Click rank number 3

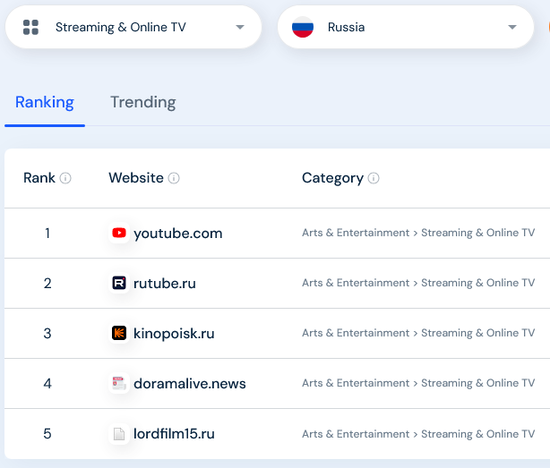47,333
